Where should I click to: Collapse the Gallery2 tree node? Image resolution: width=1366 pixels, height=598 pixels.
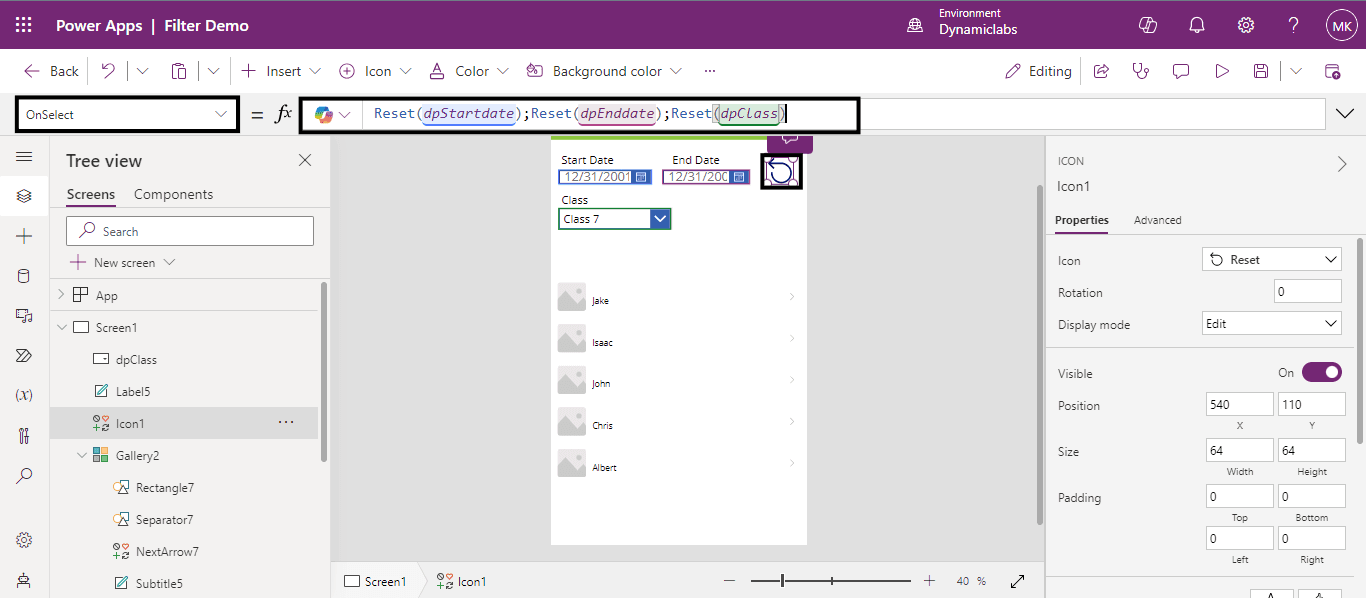[82, 456]
